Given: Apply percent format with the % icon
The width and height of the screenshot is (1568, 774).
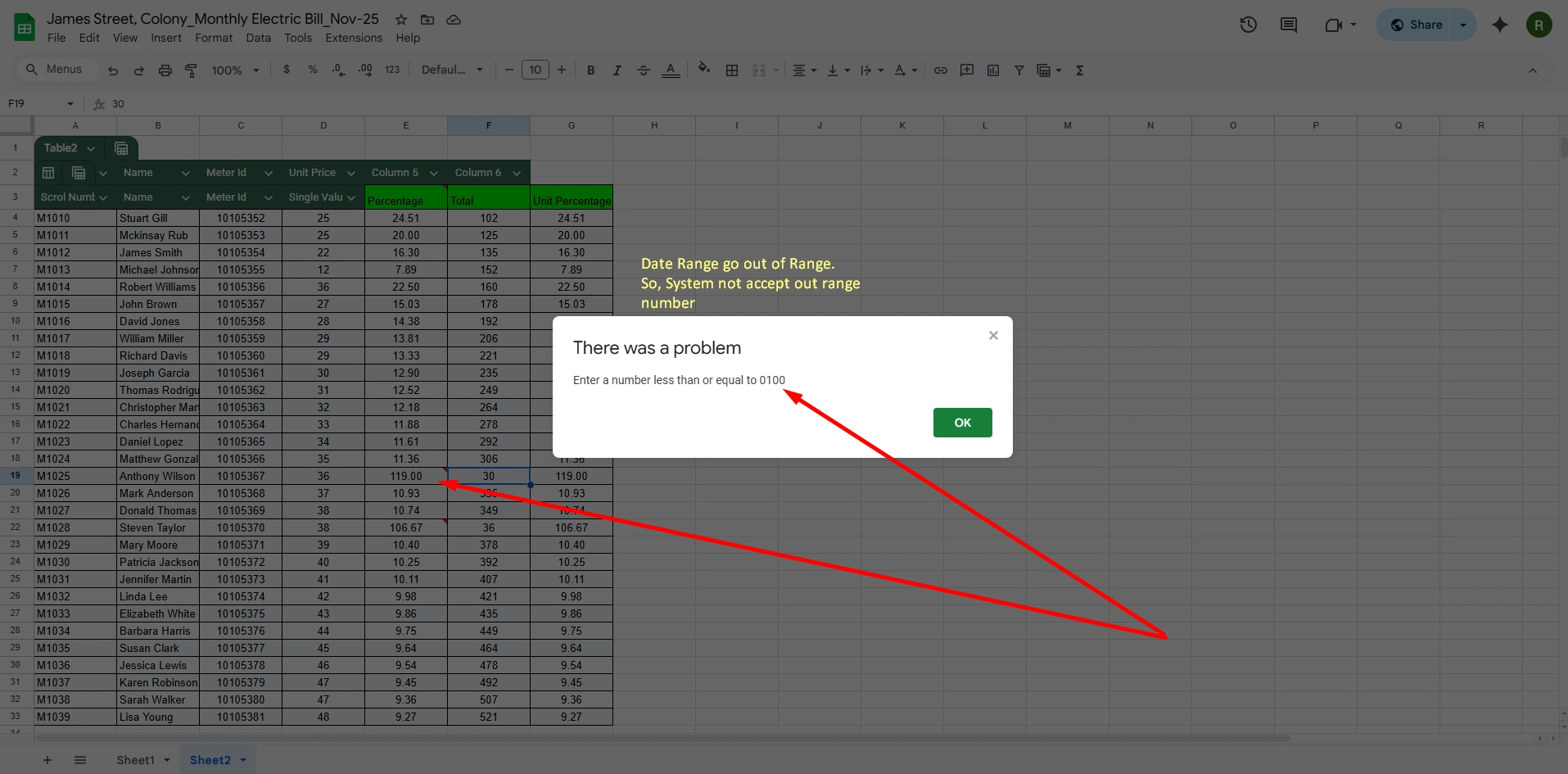Looking at the screenshot, I should [x=313, y=70].
